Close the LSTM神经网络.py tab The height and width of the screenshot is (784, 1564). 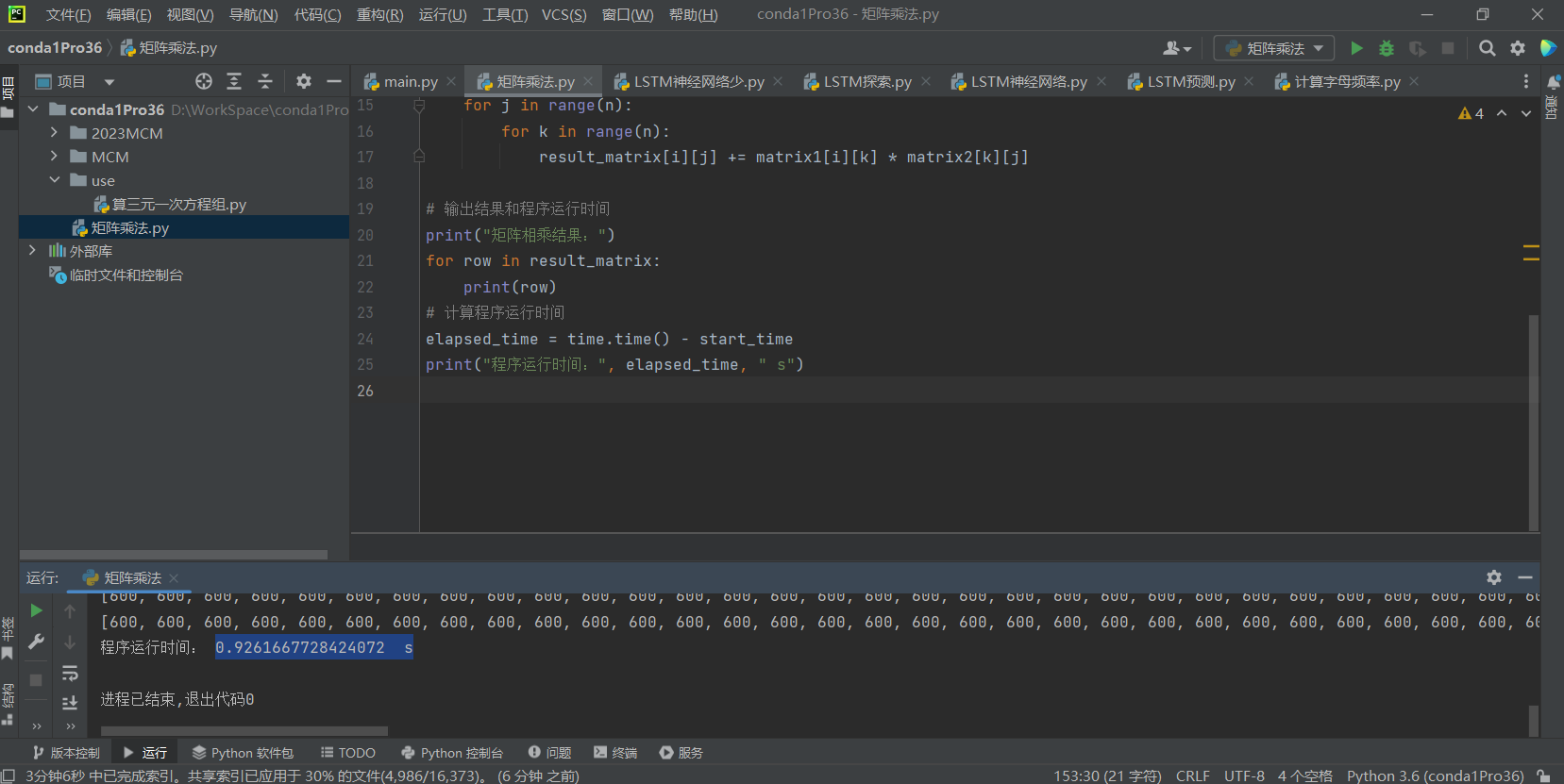pyautogui.click(x=1102, y=81)
